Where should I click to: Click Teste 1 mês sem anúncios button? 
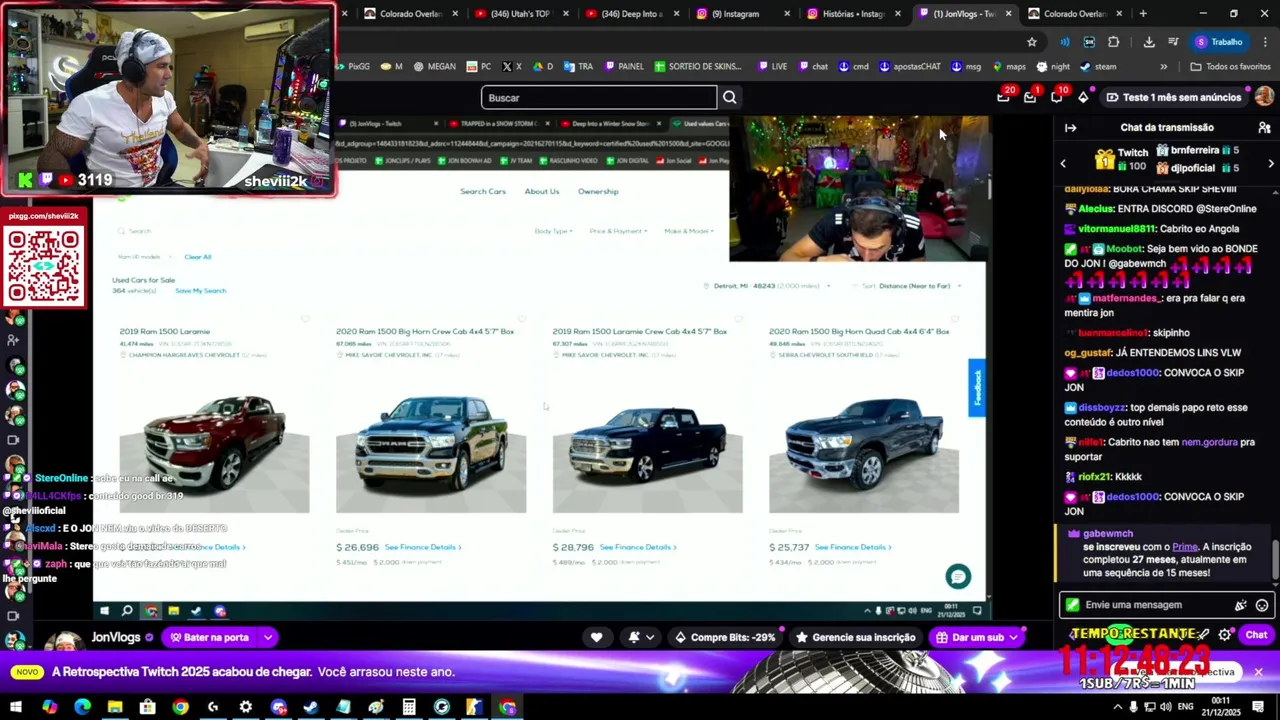[x=1175, y=97]
